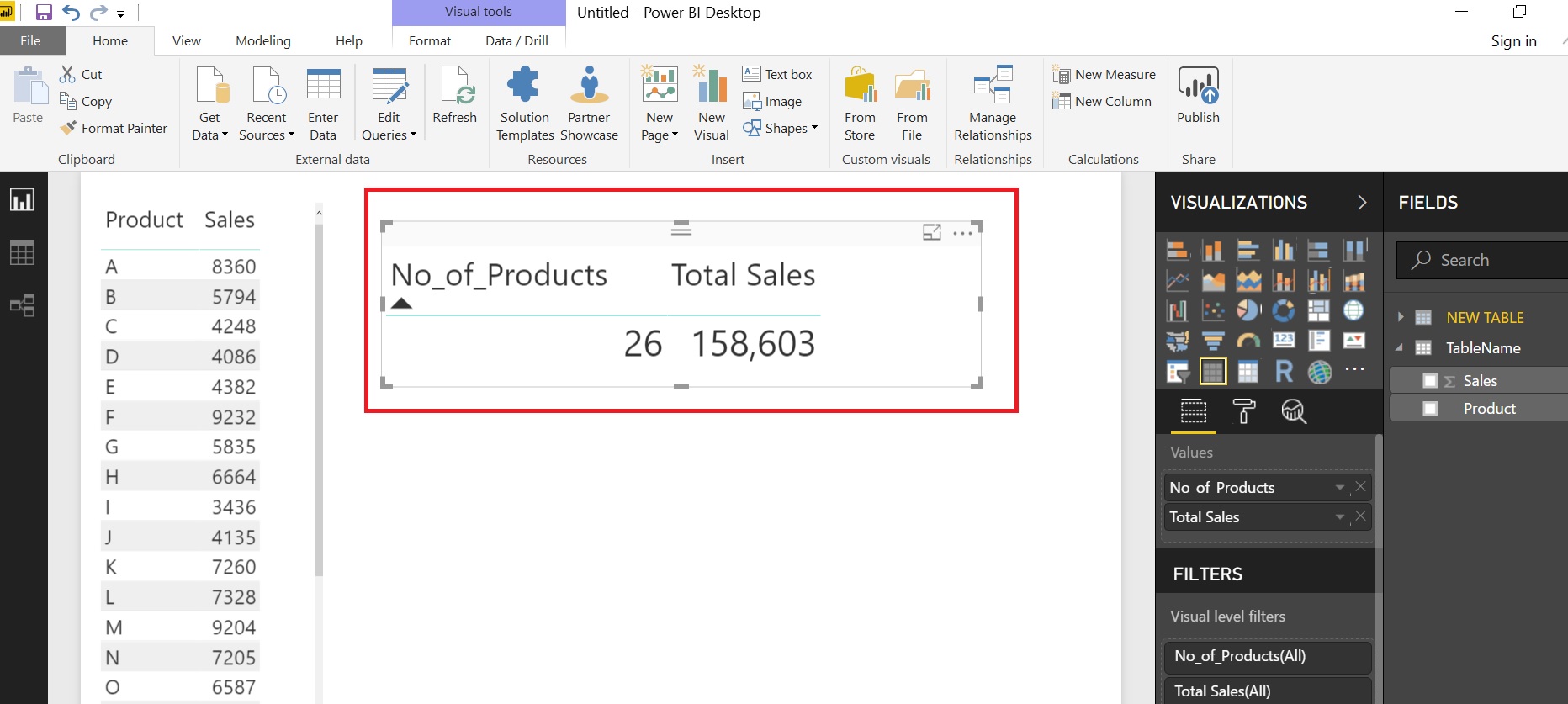
Task: Open More options ellipsis on the visual
Action: 962,233
